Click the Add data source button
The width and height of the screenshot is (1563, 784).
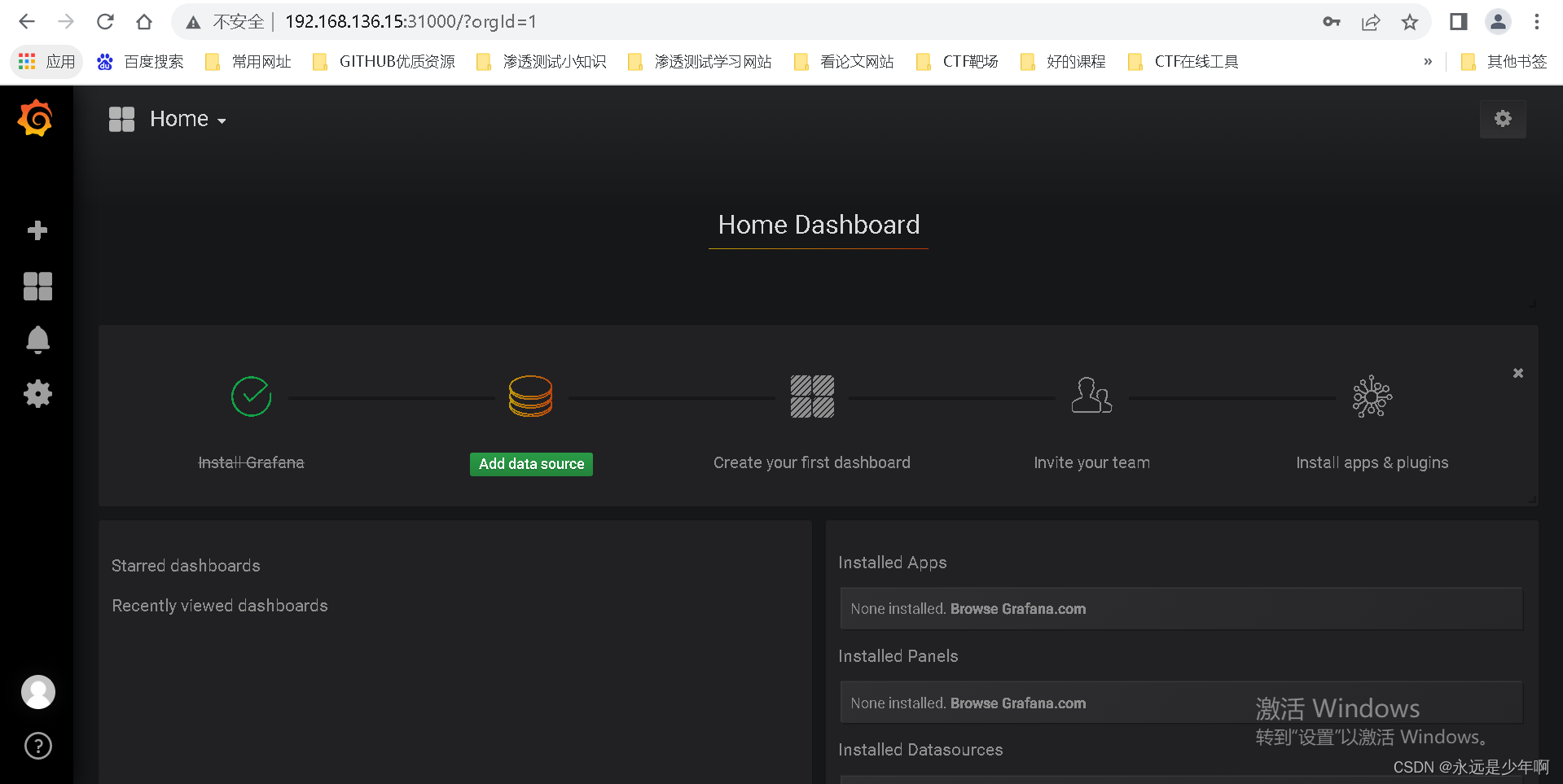coord(531,464)
